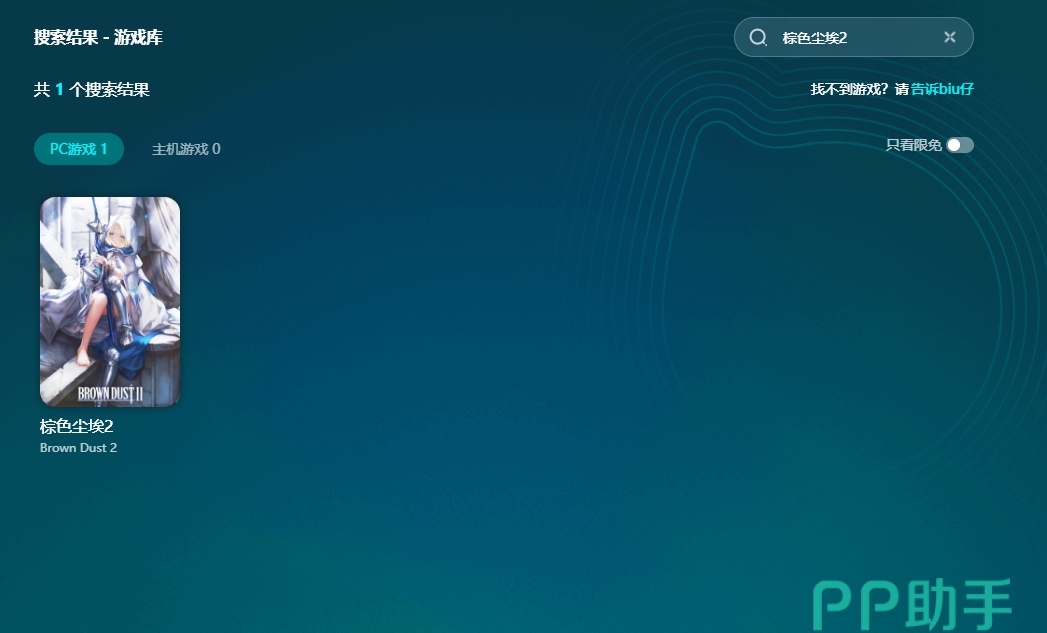Screen dimensions: 1047x633
Task: Enable the 只看限免 toggle switch
Action: click(959, 145)
